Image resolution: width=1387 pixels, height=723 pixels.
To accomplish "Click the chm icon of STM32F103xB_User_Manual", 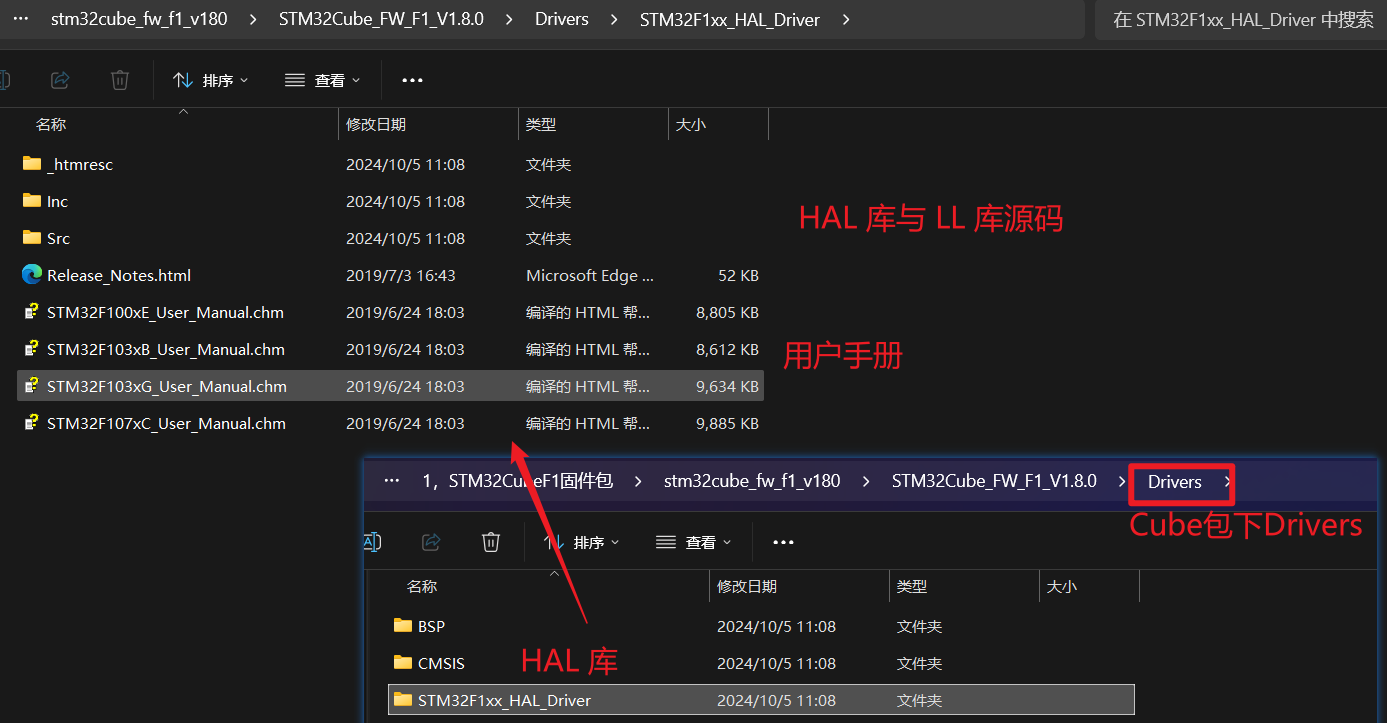I will point(32,349).
